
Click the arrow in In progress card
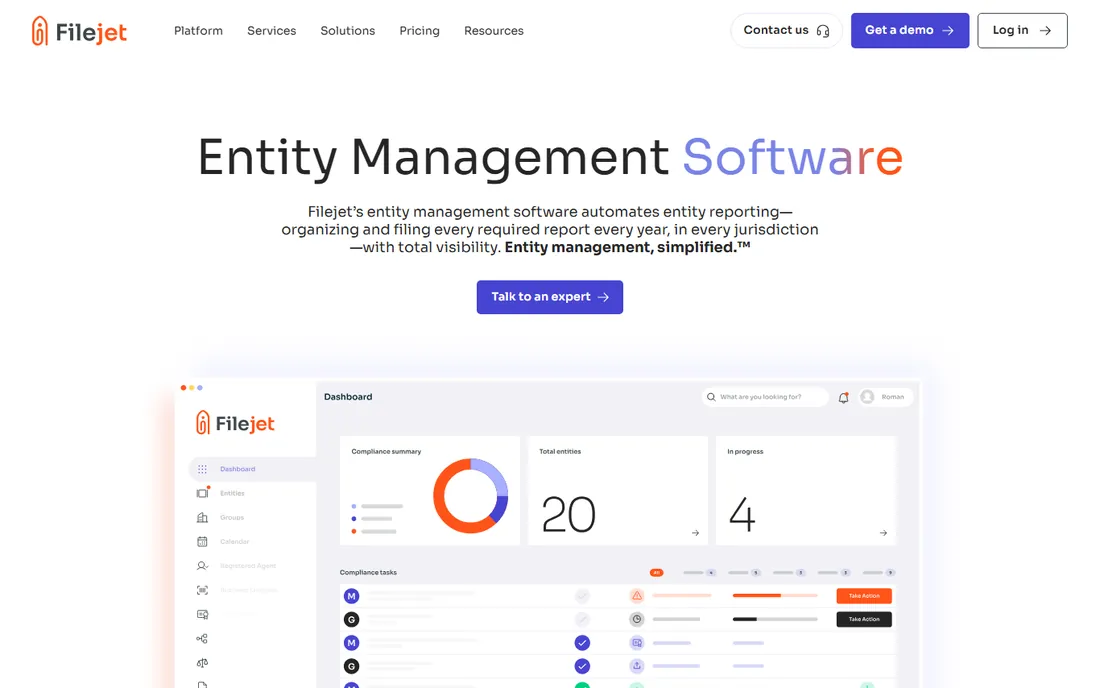pos(883,533)
